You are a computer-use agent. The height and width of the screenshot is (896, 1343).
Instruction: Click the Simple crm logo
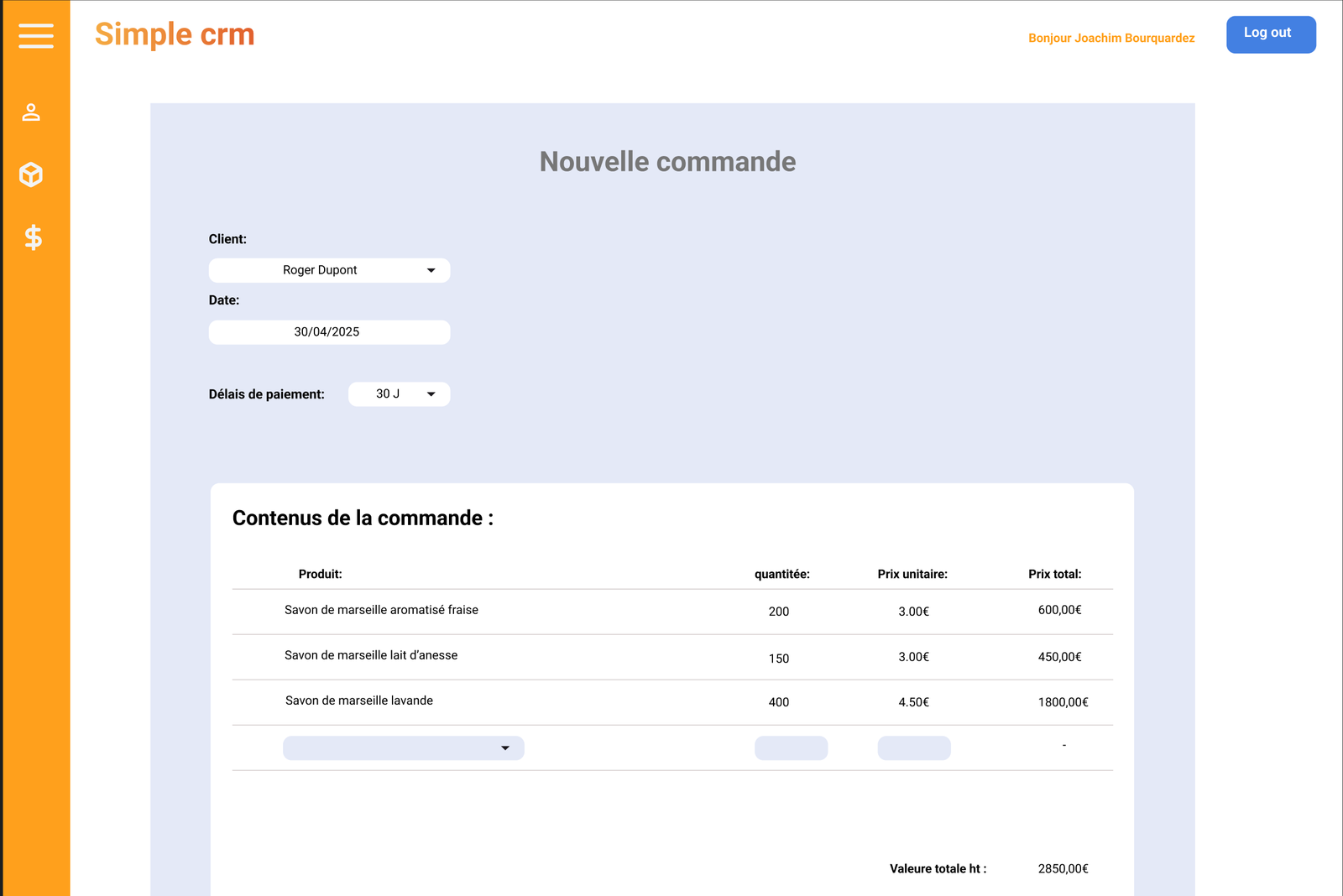175,34
